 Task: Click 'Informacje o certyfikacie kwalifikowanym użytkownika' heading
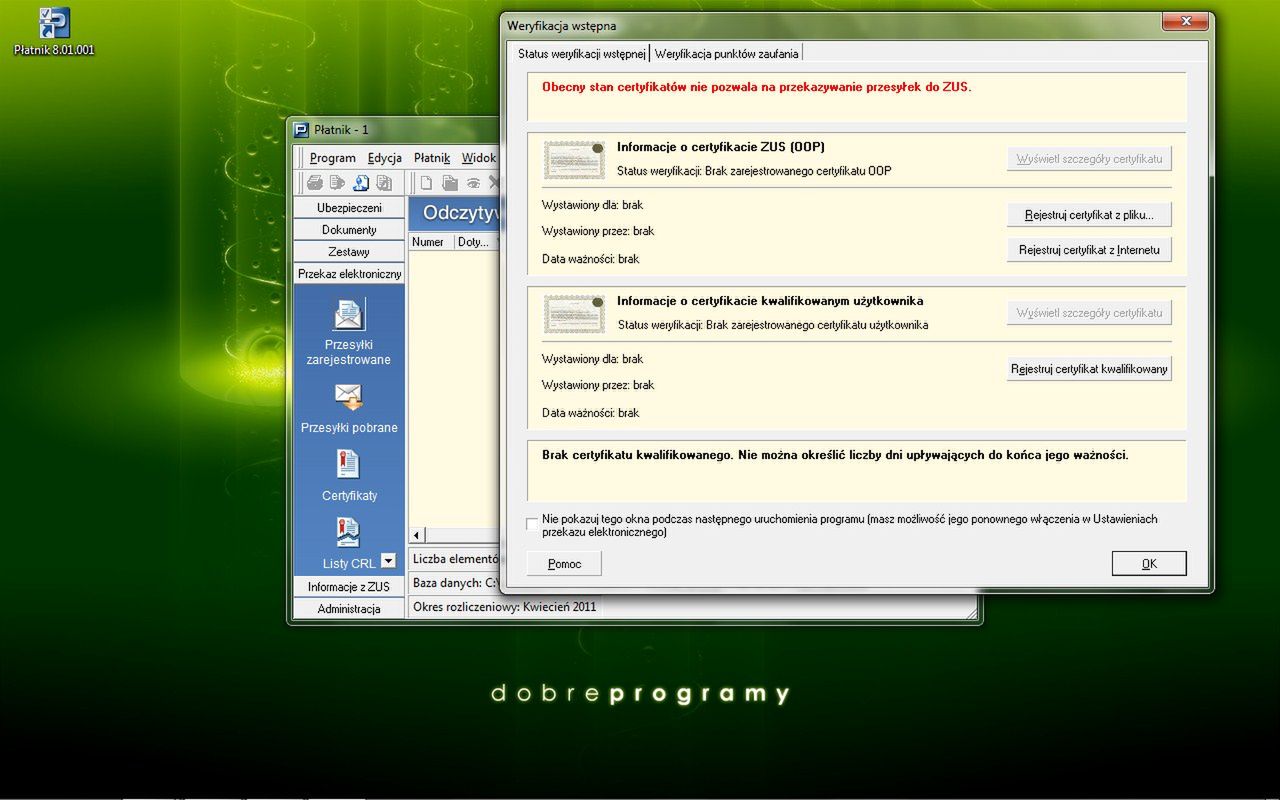(x=770, y=301)
